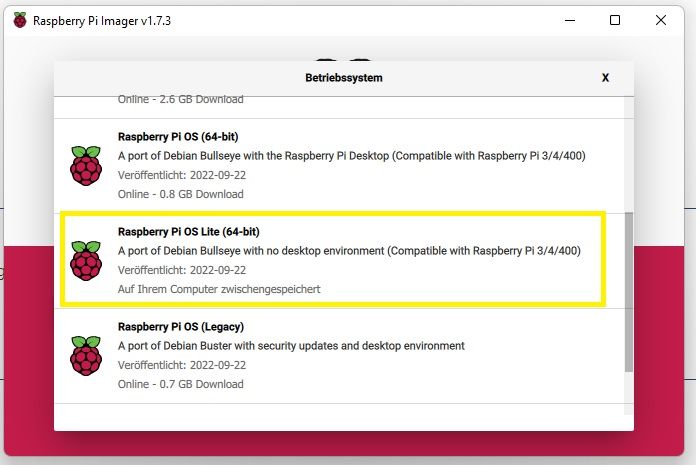Screen dimensions: 700x467
Task: Click the 'no desktop environment' description text
Action: coord(349,251)
